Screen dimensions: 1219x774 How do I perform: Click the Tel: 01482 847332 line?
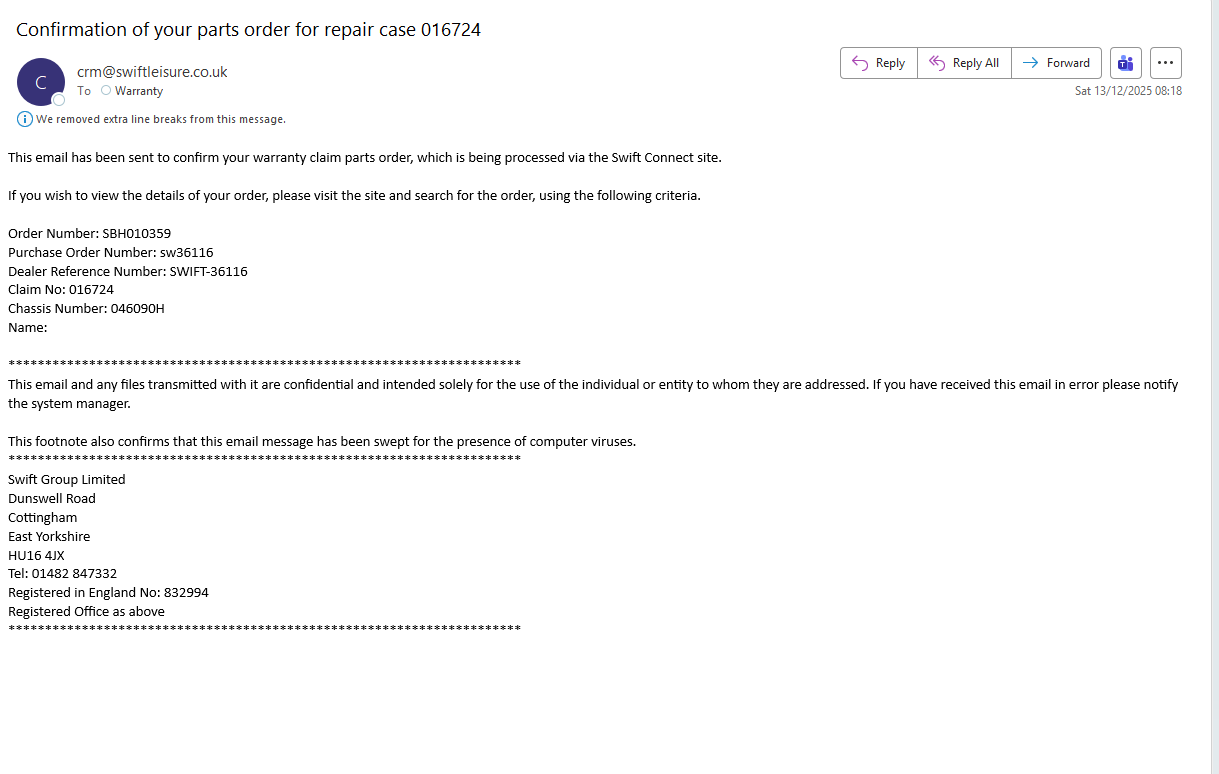coord(63,574)
